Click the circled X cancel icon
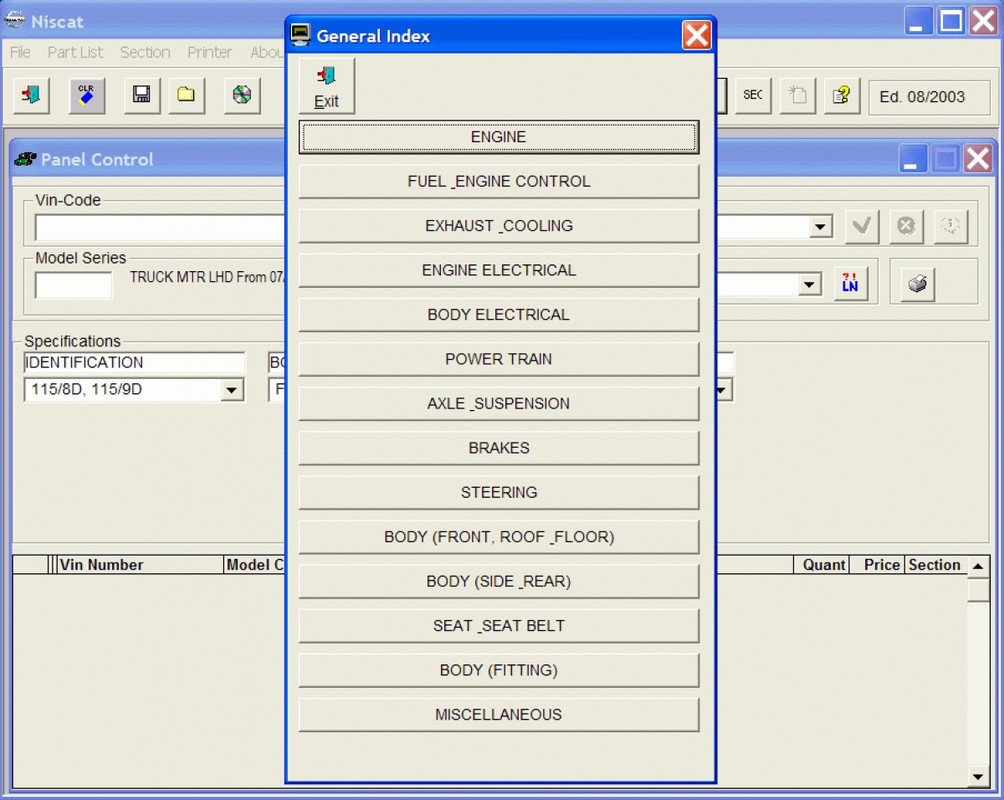The image size is (1004, 800). point(906,226)
